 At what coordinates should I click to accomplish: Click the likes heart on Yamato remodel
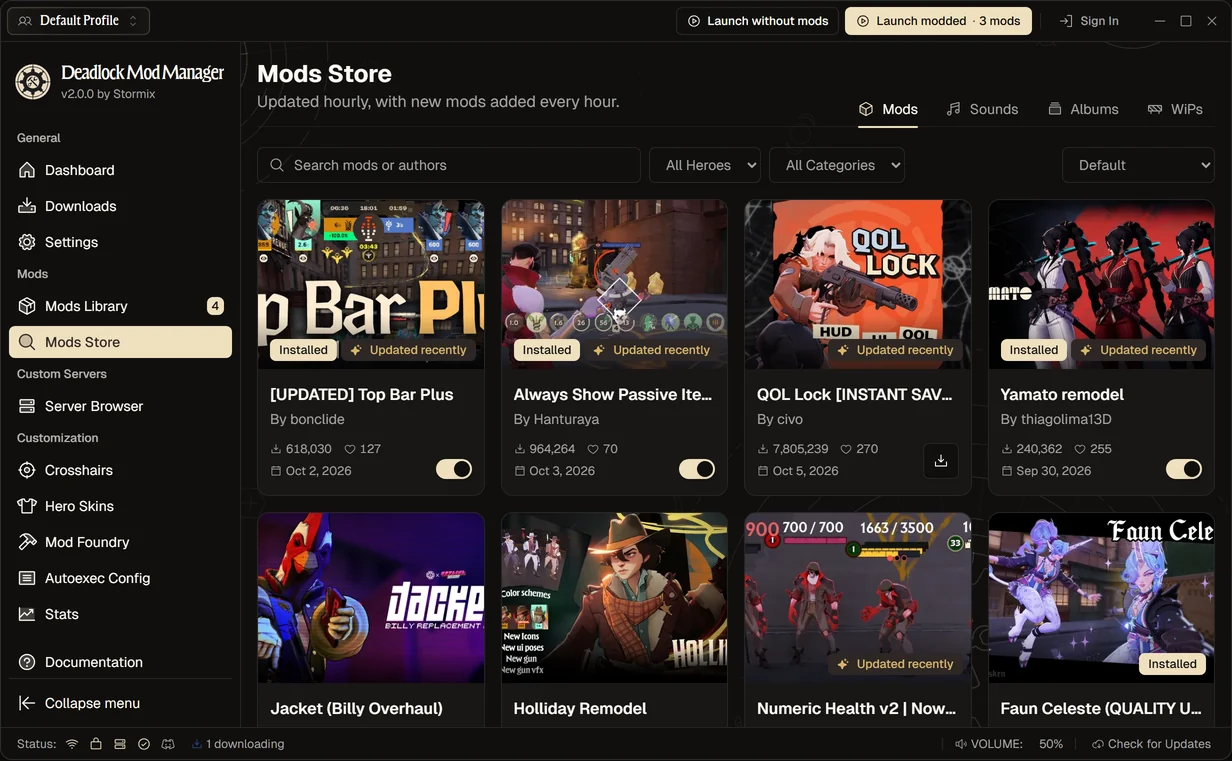[1080, 449]
